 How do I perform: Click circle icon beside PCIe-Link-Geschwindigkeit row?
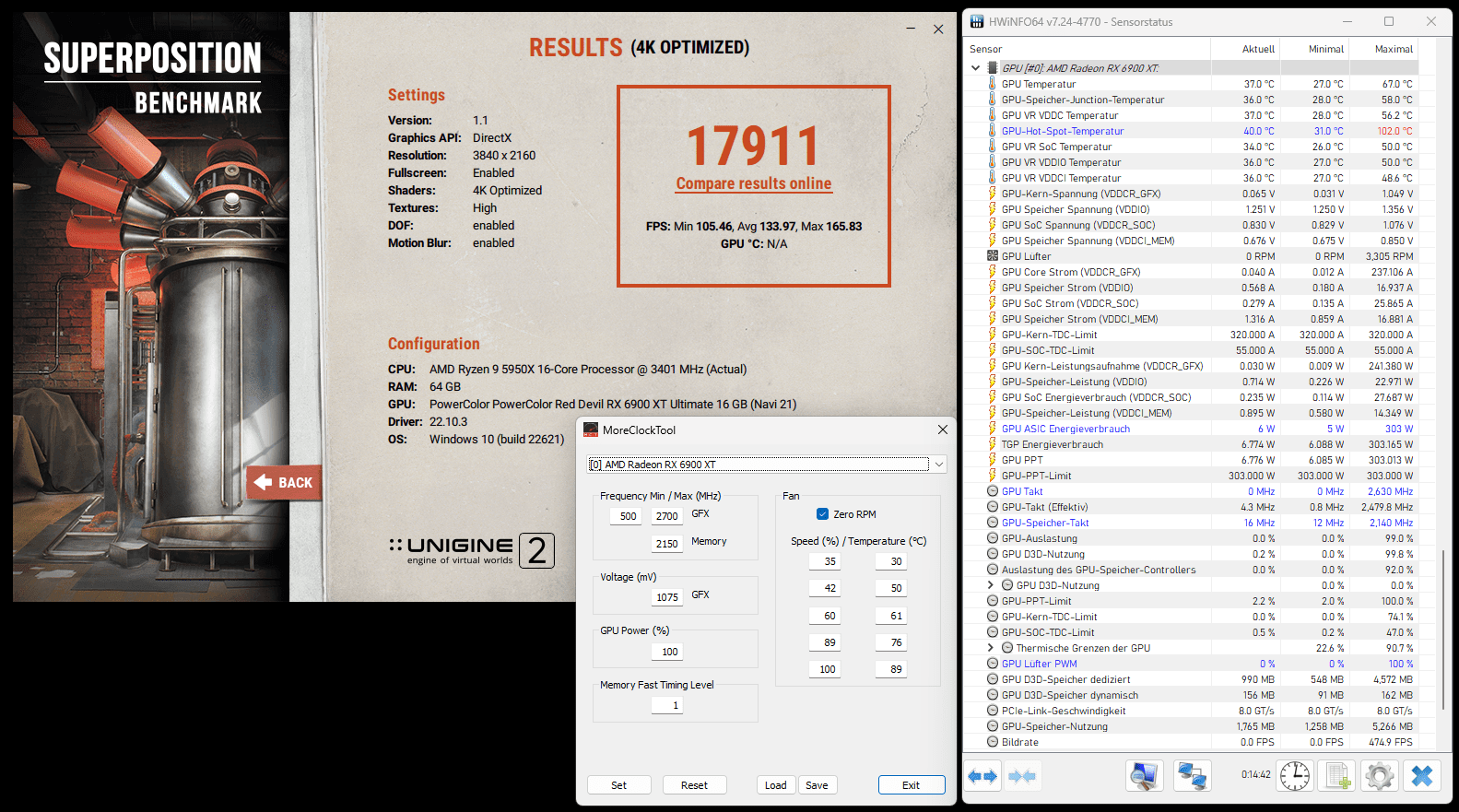pos(993,711)
